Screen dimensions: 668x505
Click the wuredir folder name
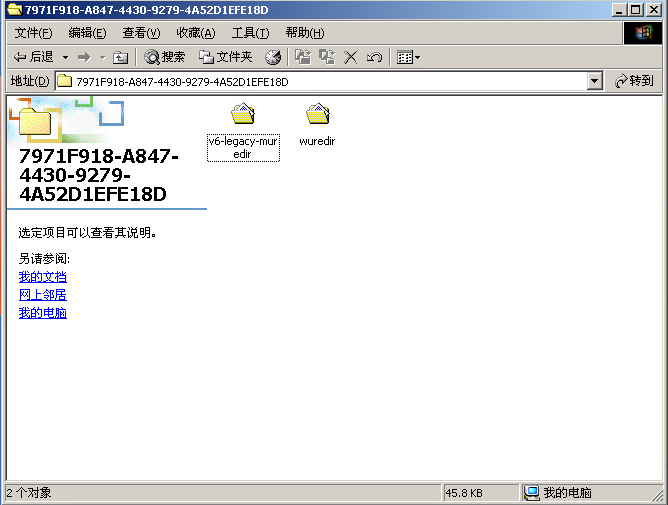point(317,141)
